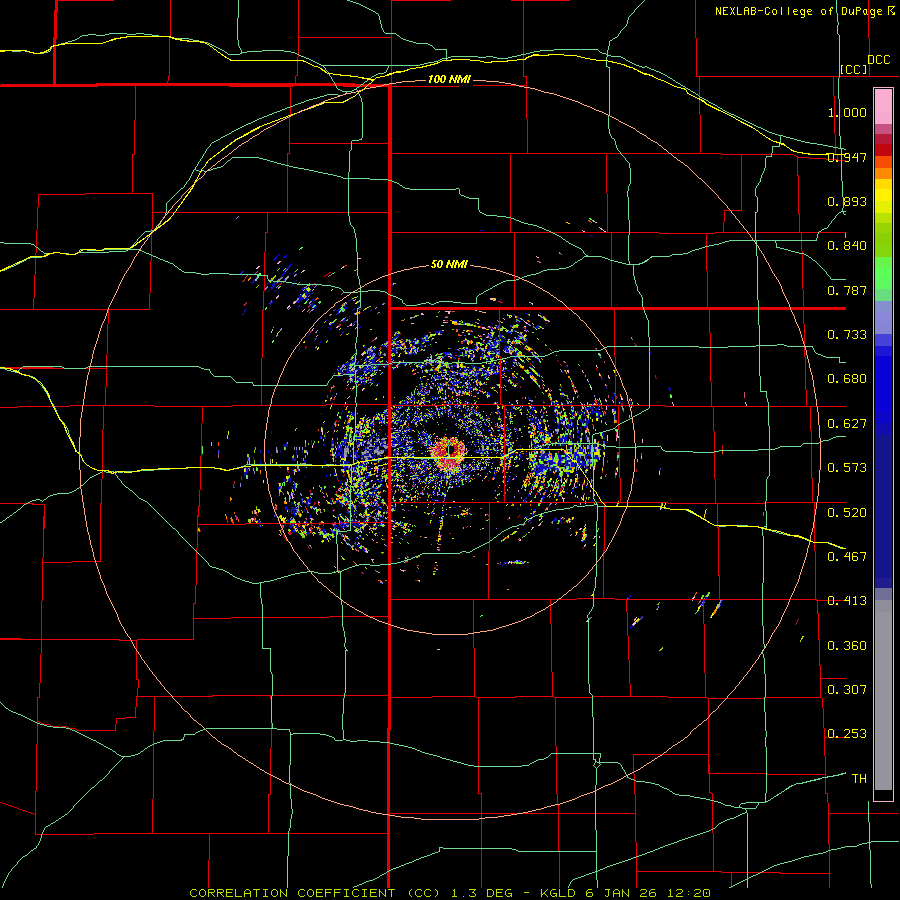The height and width of the screenshot is (900, 900).
Task: Click the 0.733 legend value
Action: pyautogui.click(x=847, y=335)
